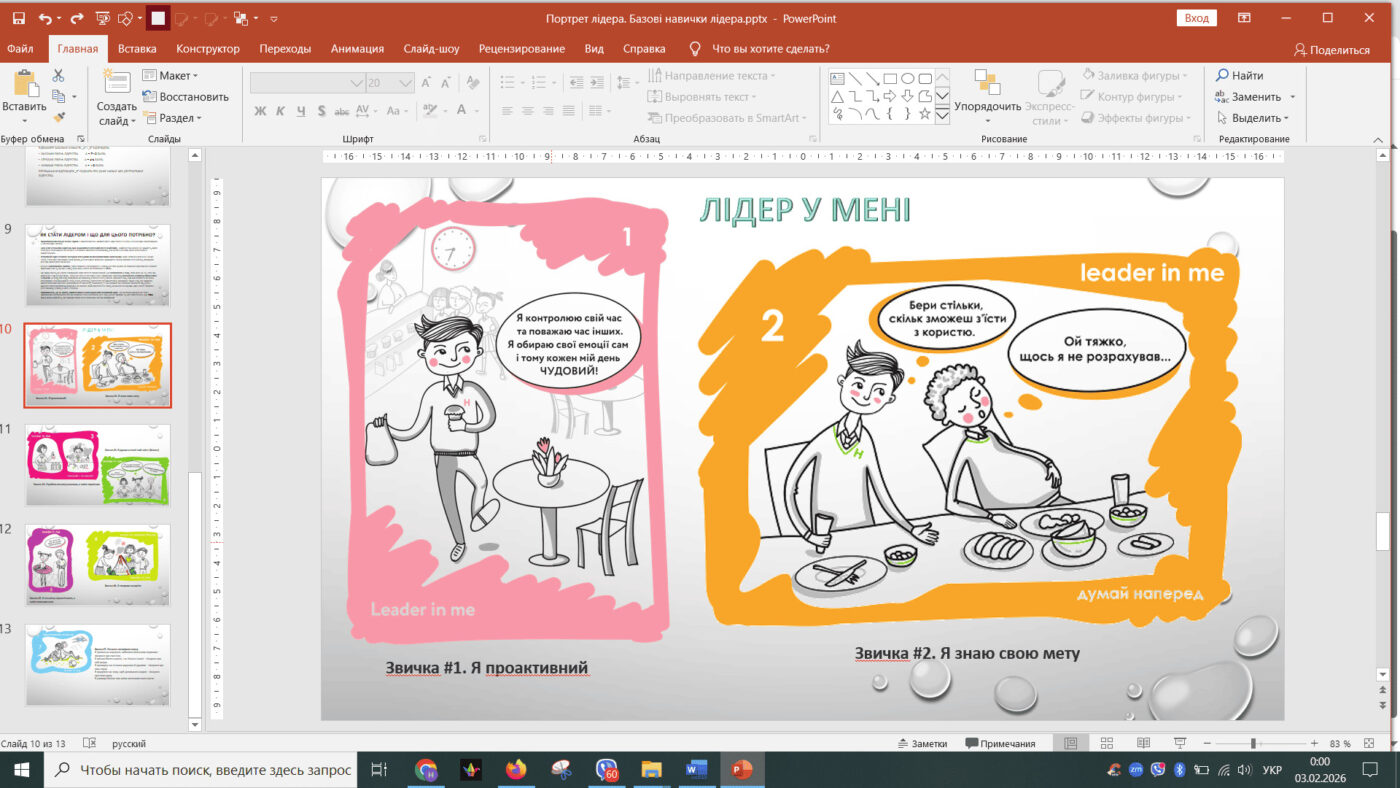Pick the star shape in shapes gallery

[x=924, y=114]
